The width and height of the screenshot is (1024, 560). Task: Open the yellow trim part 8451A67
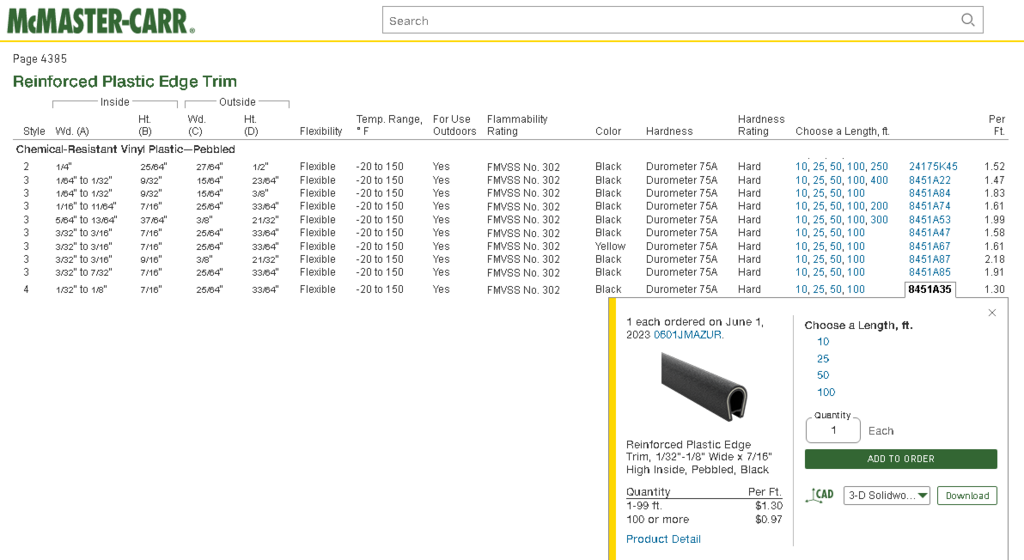(929, 246)
